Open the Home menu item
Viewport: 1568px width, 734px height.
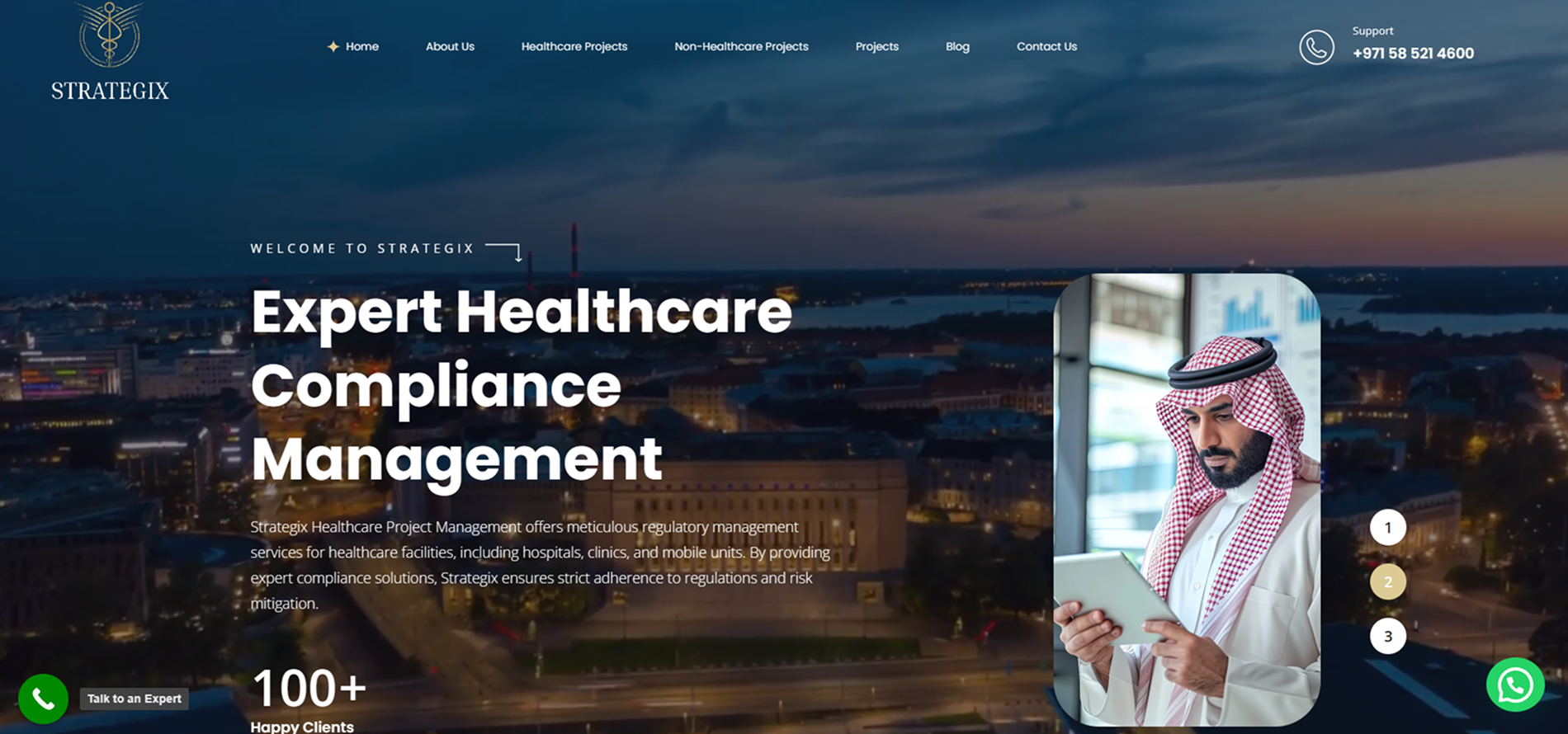tap(361, 47)
